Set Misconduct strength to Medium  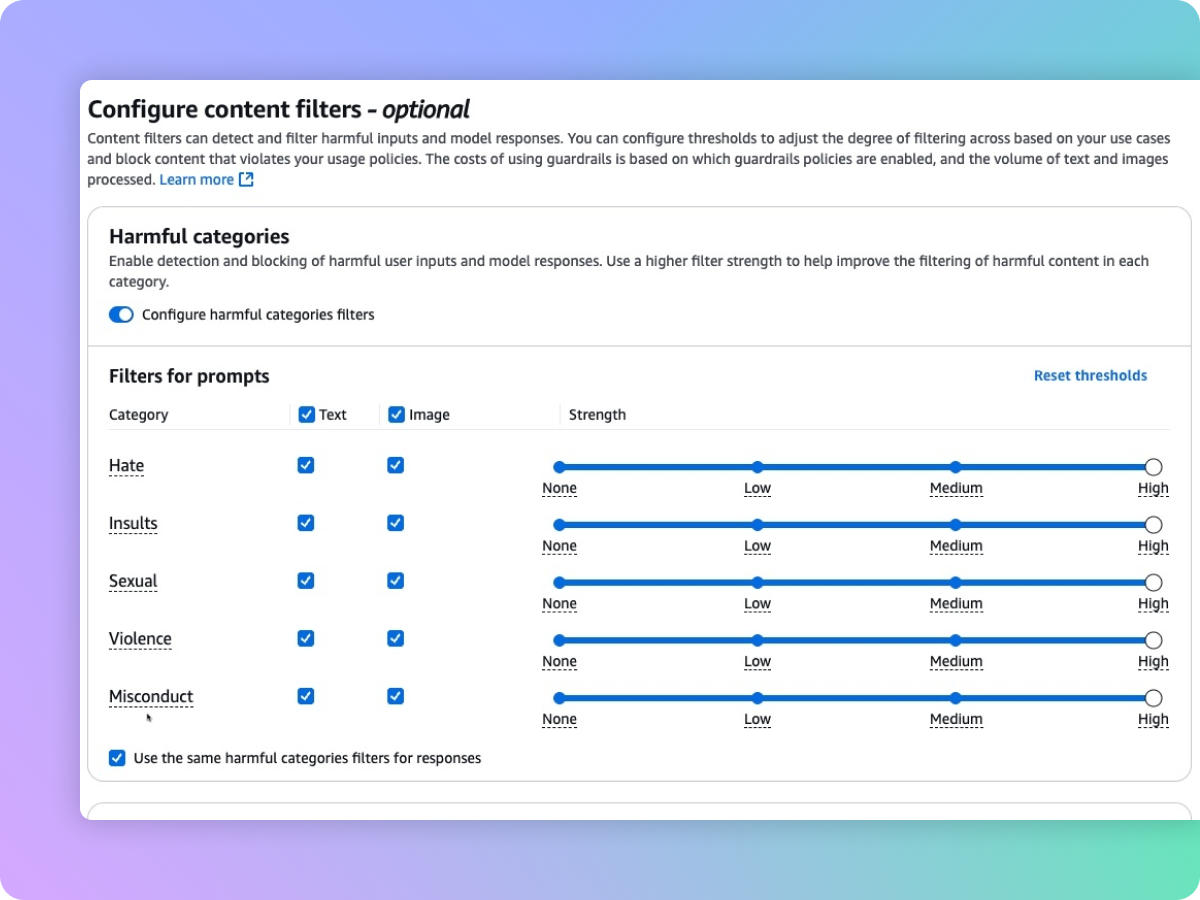coord(956,698)
